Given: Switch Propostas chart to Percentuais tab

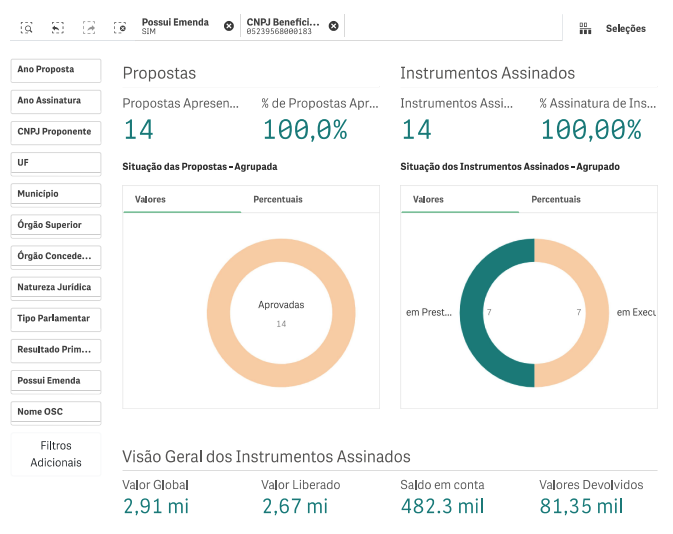Looking at the screenshot, I should [x=277, y=199].
